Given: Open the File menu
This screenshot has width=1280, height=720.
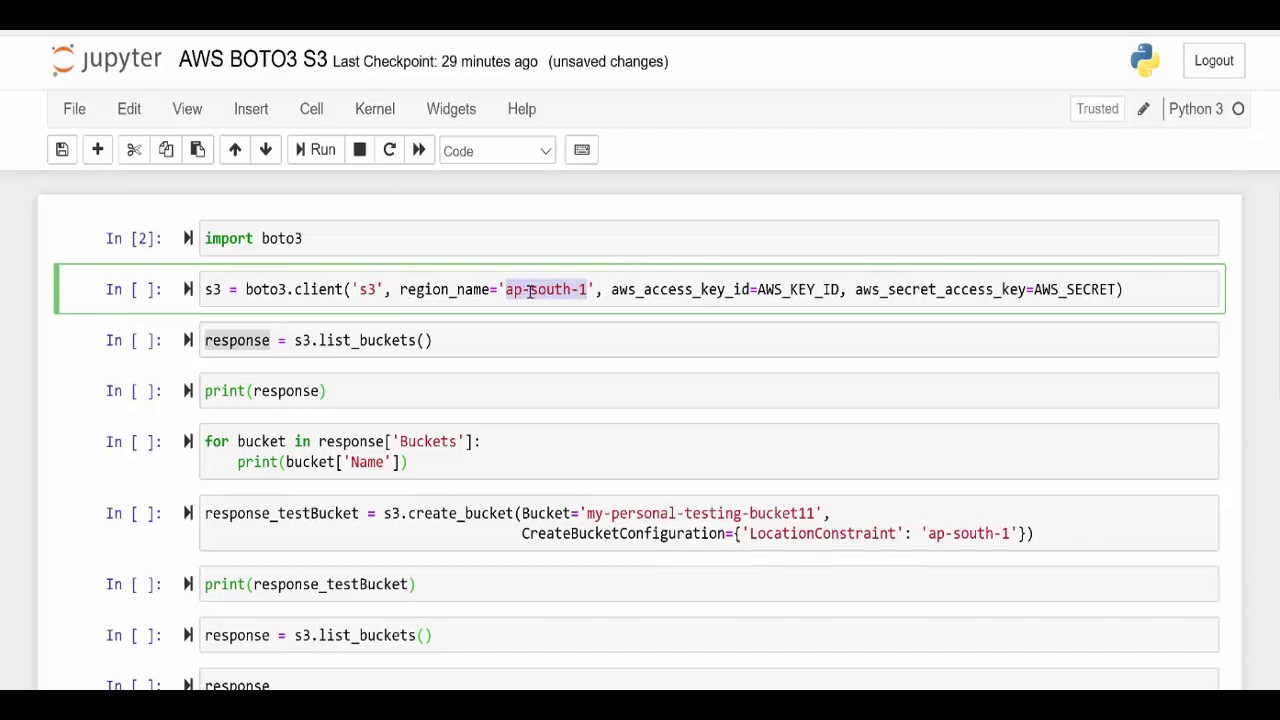Looking at the screenshot, I should [74, 109].
